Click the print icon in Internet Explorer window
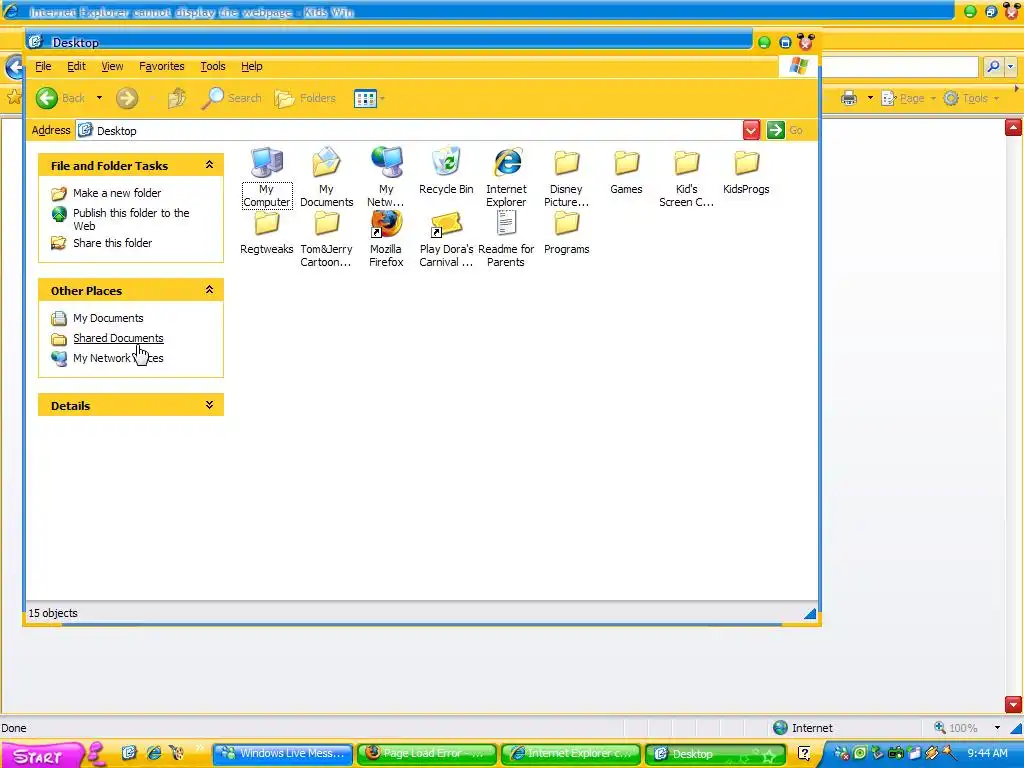Screen dimensions: 1024x768 (x=848, y=99)
